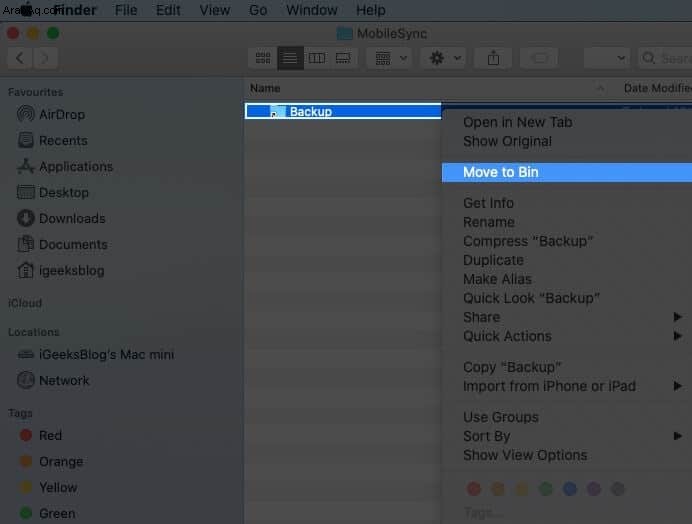
Task: Open the Finder menu in menu bar
Action: pos(75,10)
